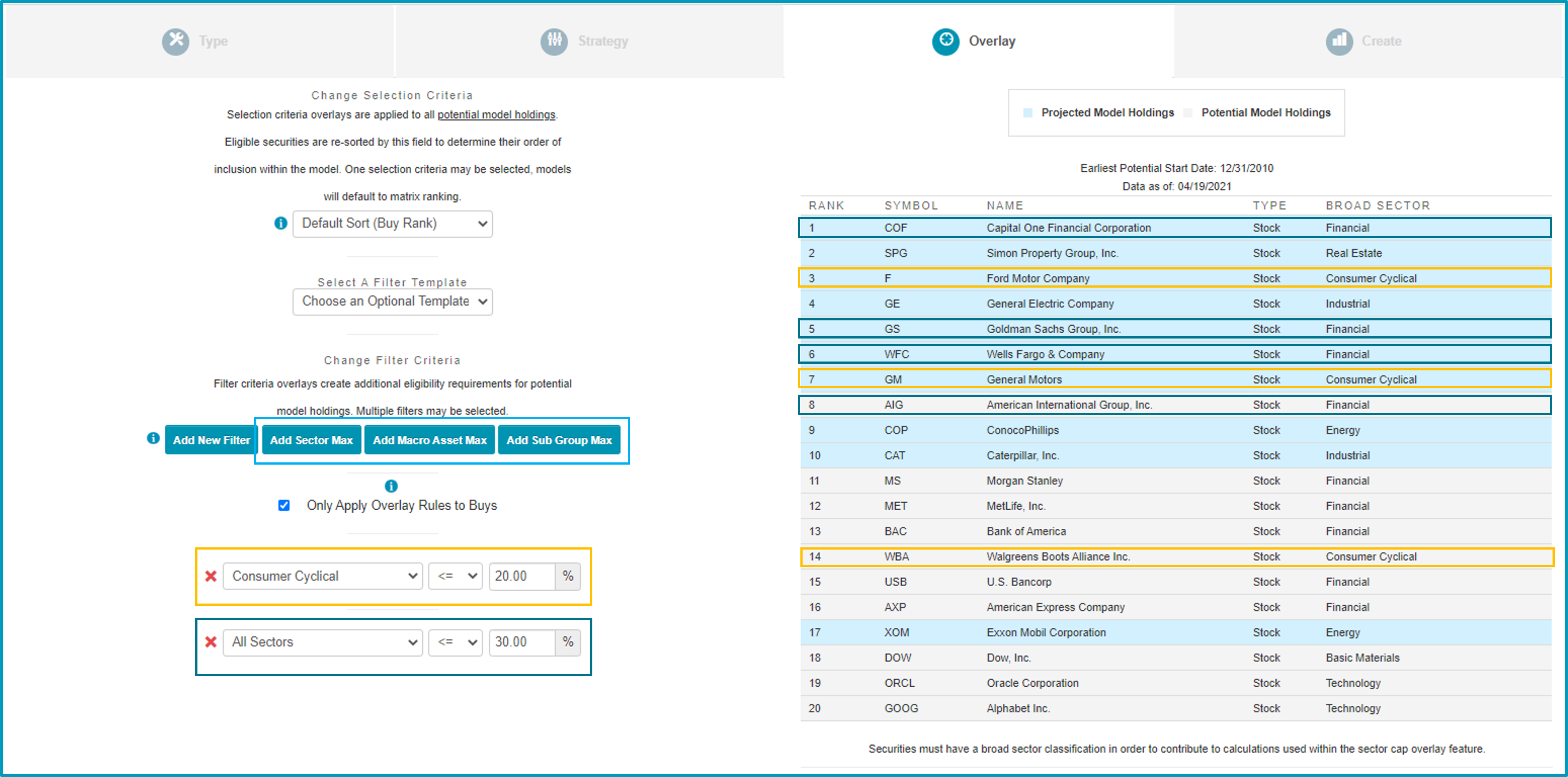Select the Ford Motor Company name
1568x777 pixels.
pyautogui.click(x=1038, y=278)
